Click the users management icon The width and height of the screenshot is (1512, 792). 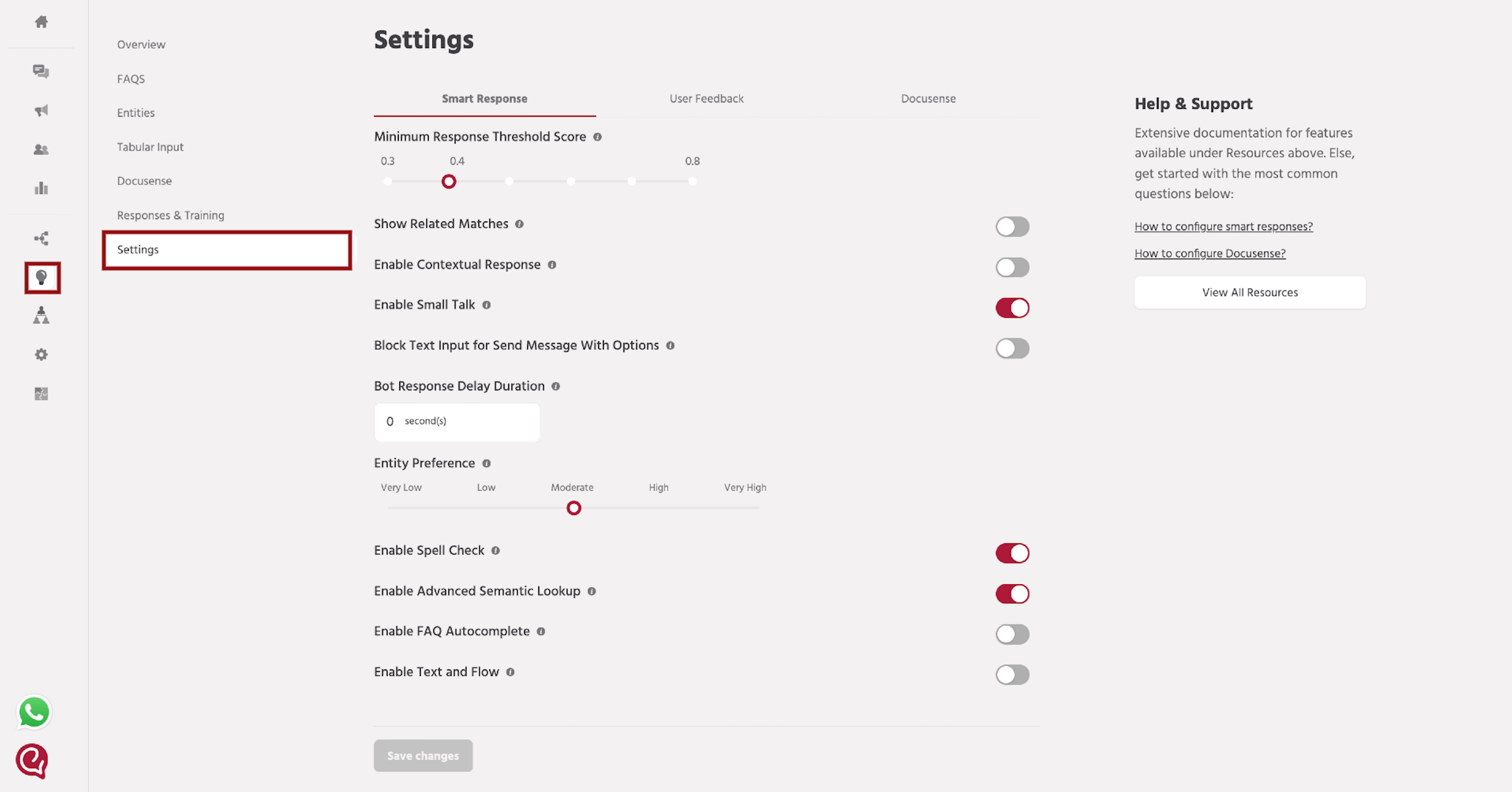pyautogui.click(x=41, y=149)
